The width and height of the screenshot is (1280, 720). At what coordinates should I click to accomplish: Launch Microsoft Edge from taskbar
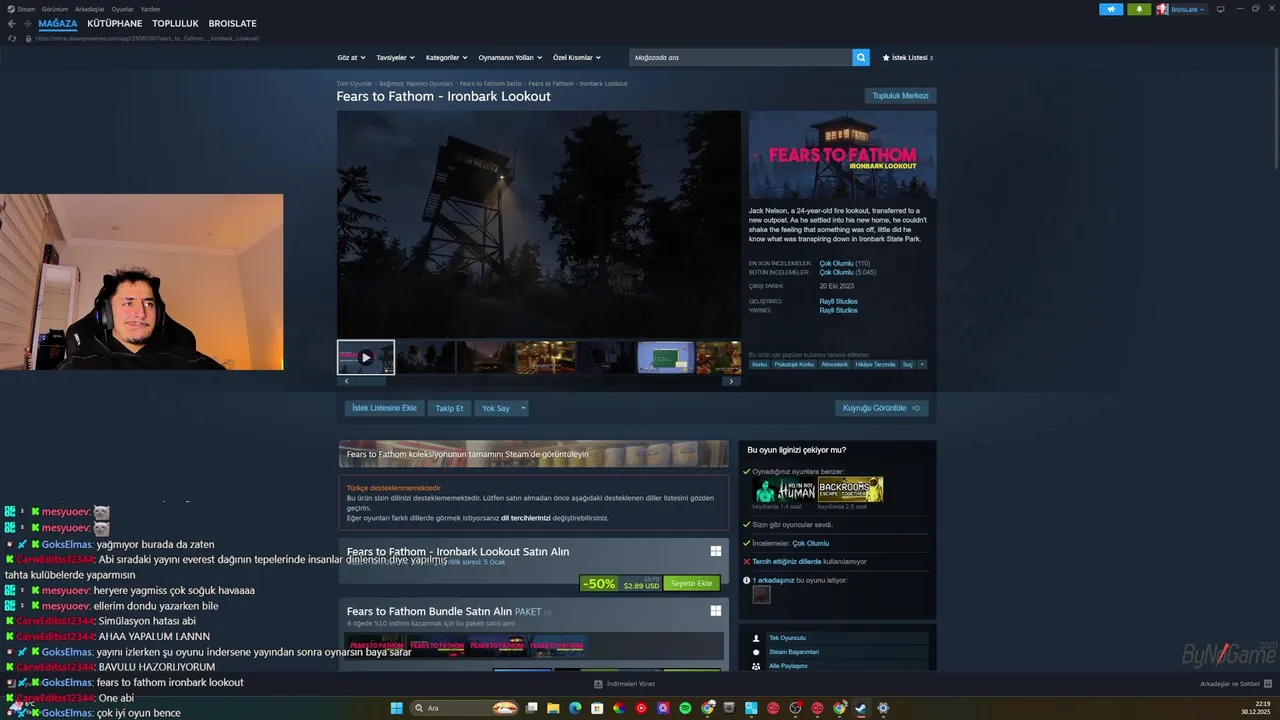(575, 708)
